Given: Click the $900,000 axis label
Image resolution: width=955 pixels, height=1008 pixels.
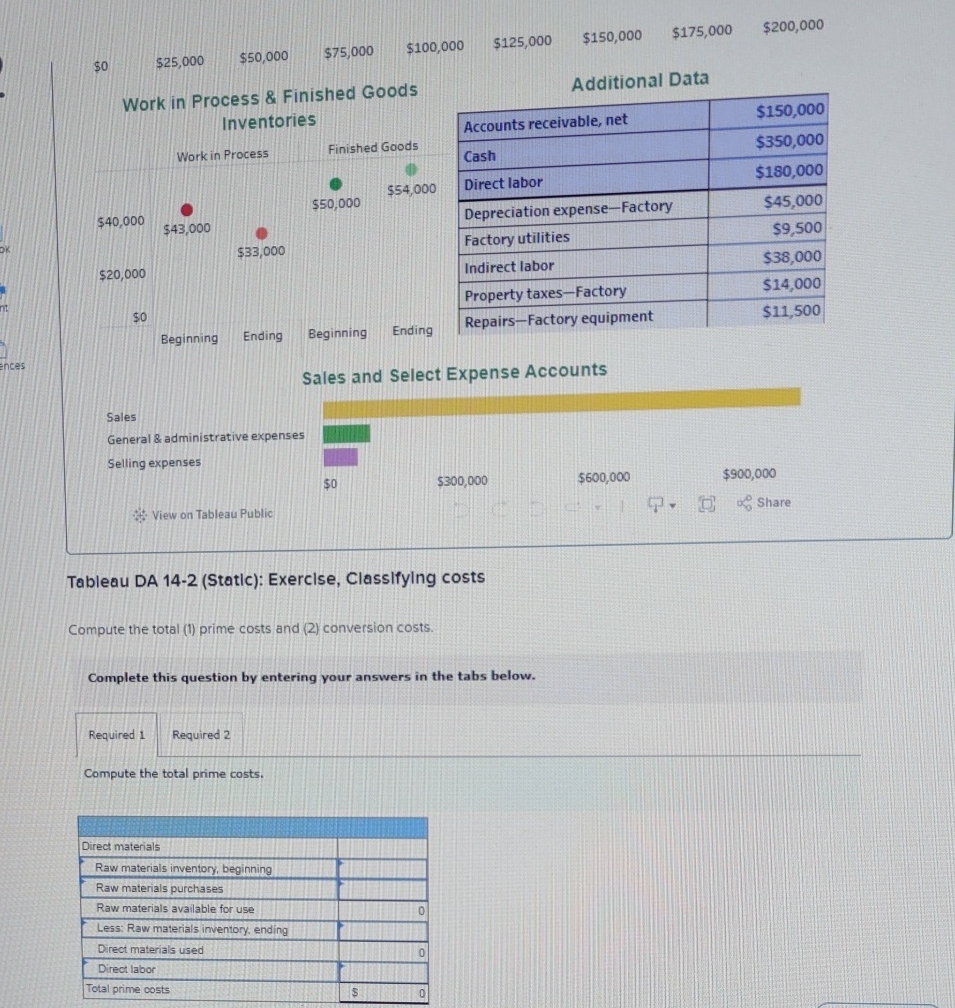Looking at the screenshot, I should pyautogui.click(x=749, y=474).
